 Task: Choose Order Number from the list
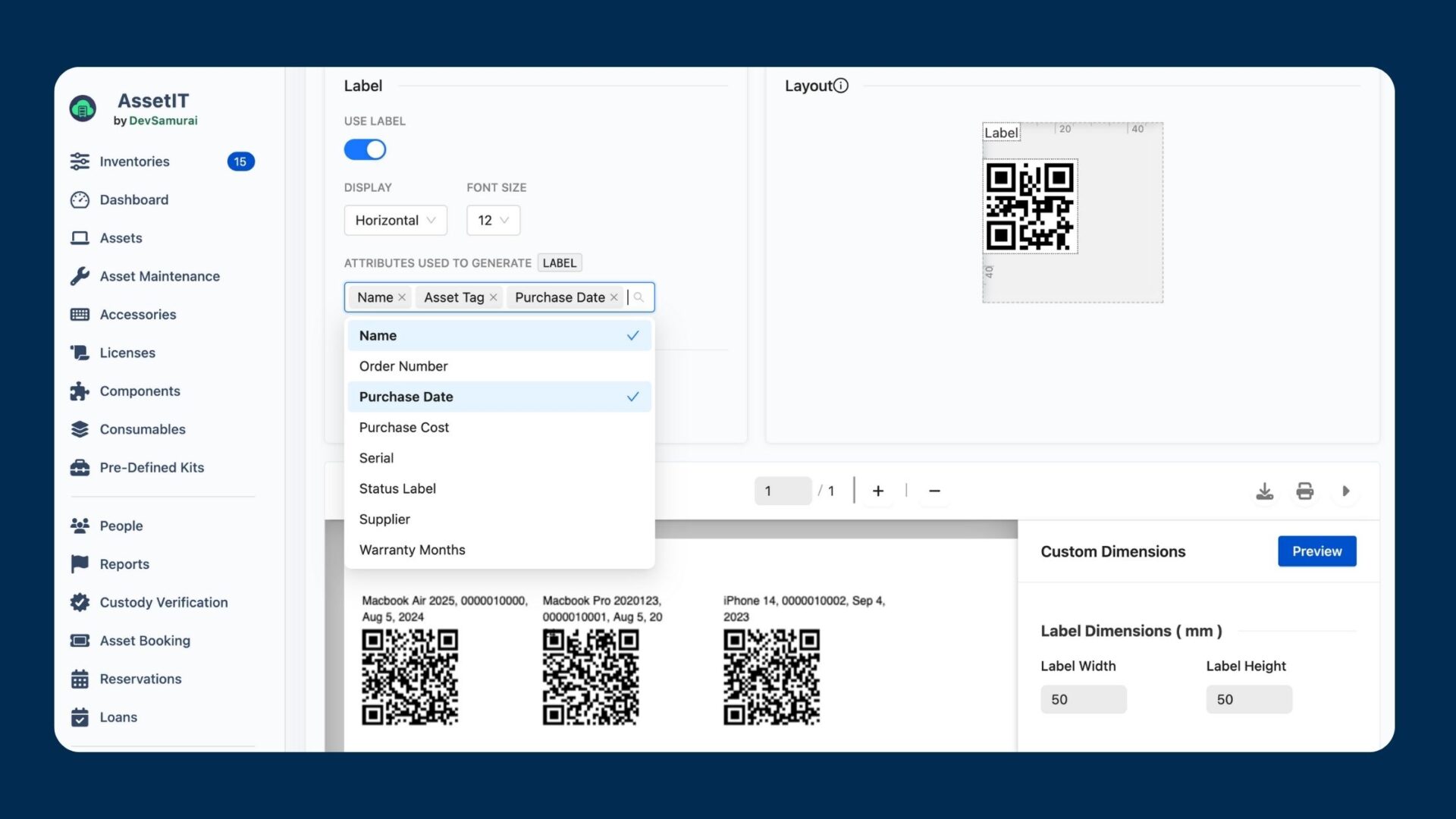[500, 366]
